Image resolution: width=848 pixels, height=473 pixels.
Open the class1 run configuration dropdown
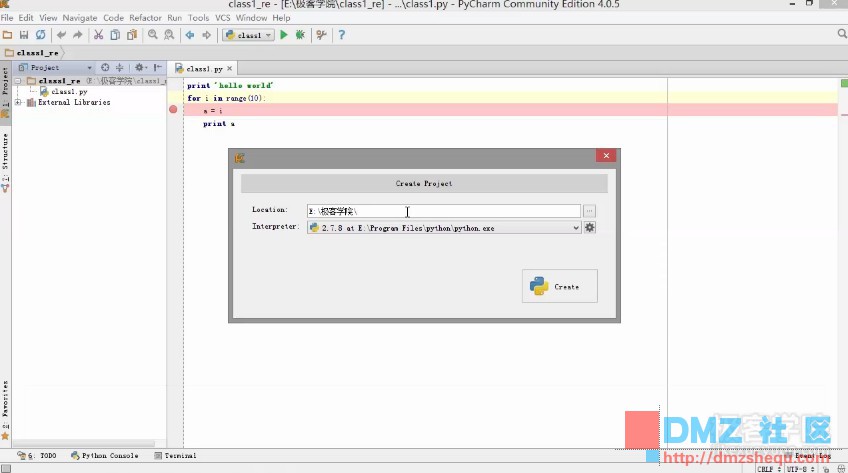click(x=249, y=35)
